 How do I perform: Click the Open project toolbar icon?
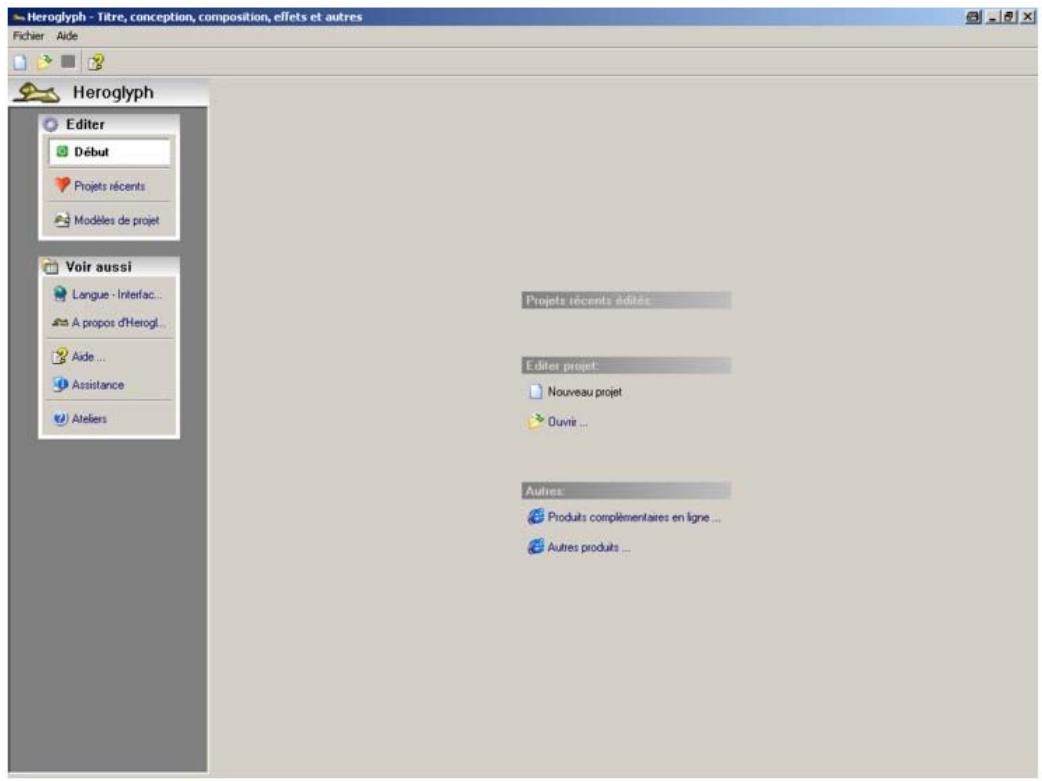click(x=44, y=62)
